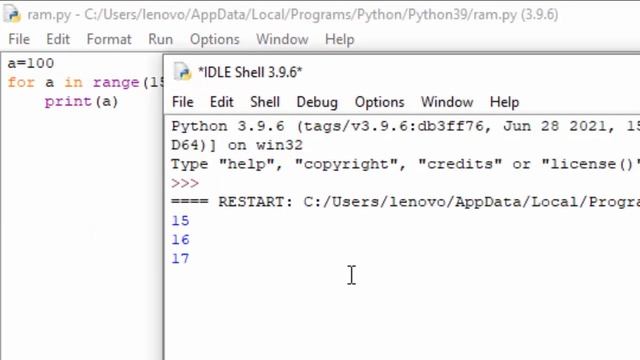
Task: Open the Format menu in ram.py editor
Action: tap(109, 39)
